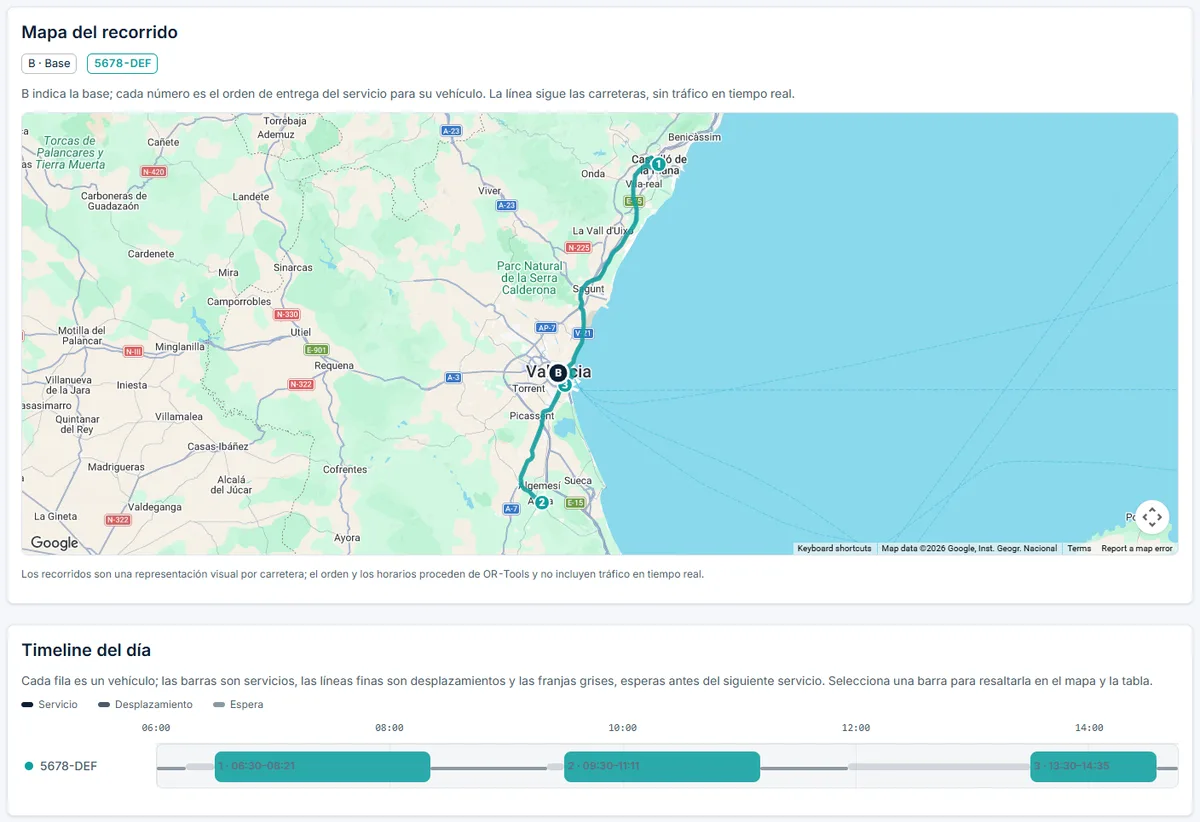Open Keyboard shortcuts on map
The width and height of the screenshot is (1200, 822).
(x=834, y=548)
